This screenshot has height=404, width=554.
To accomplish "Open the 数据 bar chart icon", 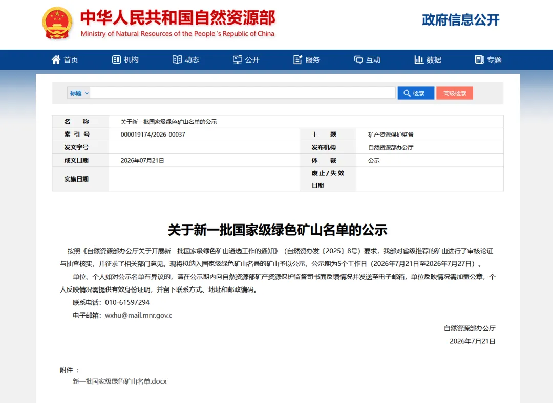I will [419, 60].
